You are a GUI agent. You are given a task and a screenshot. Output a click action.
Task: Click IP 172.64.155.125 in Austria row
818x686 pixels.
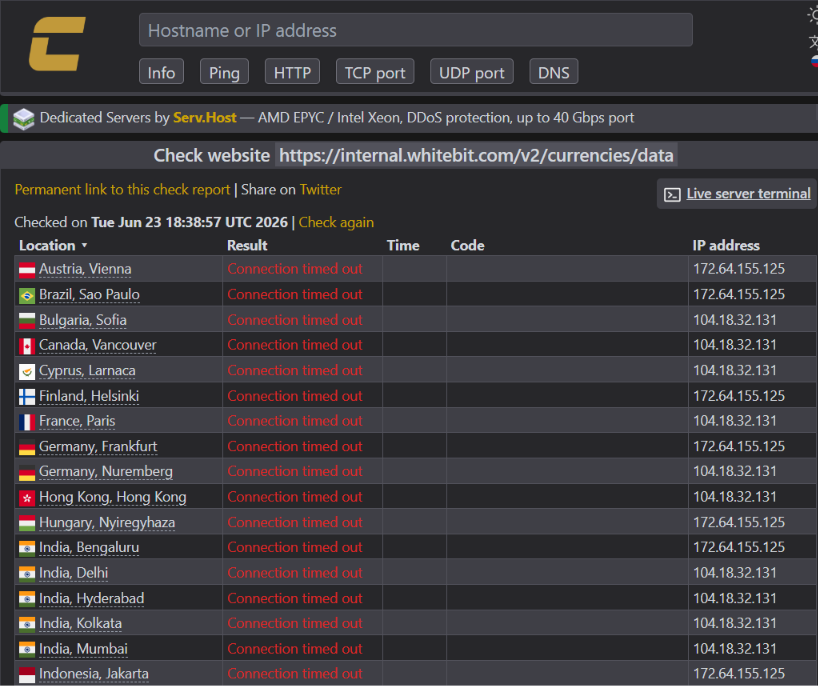(x=739, y=269)
